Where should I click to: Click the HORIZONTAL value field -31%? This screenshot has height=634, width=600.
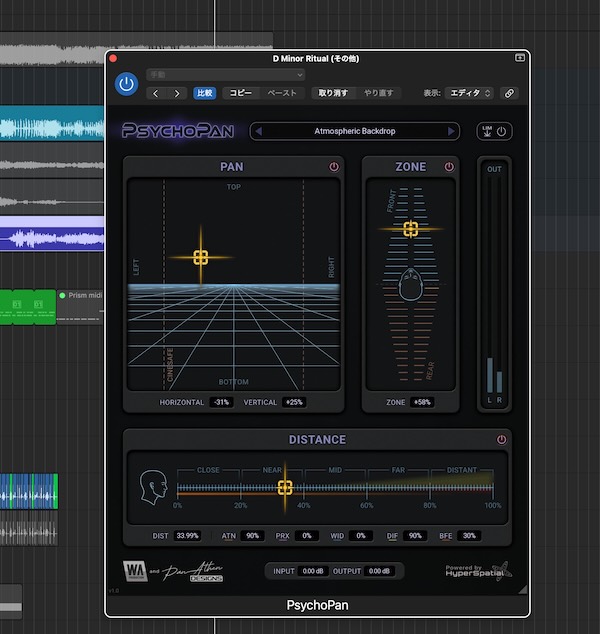[222, 402]
